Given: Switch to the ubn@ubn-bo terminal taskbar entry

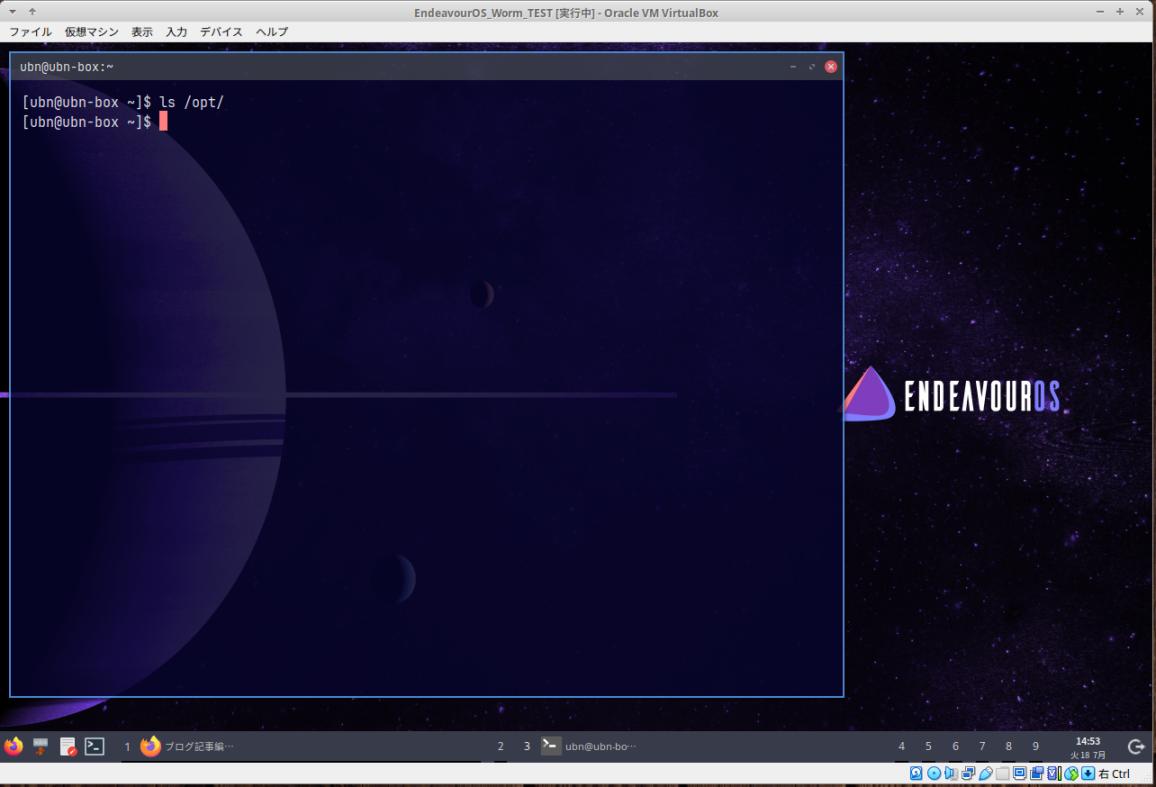Looking at the screenshot, I should coord(588,746).
